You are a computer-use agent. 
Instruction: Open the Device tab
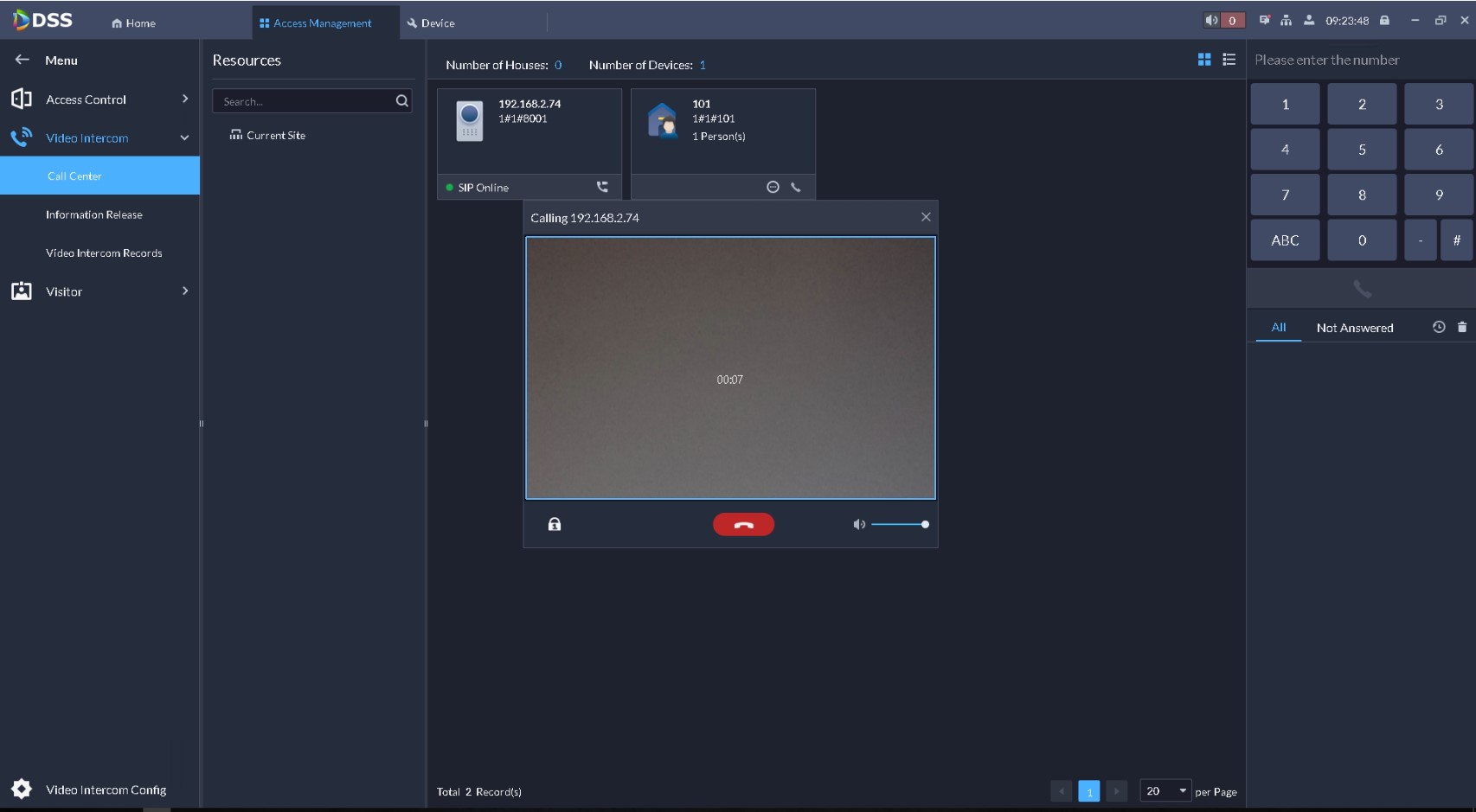pyautogui.click(x=433, y=23)
